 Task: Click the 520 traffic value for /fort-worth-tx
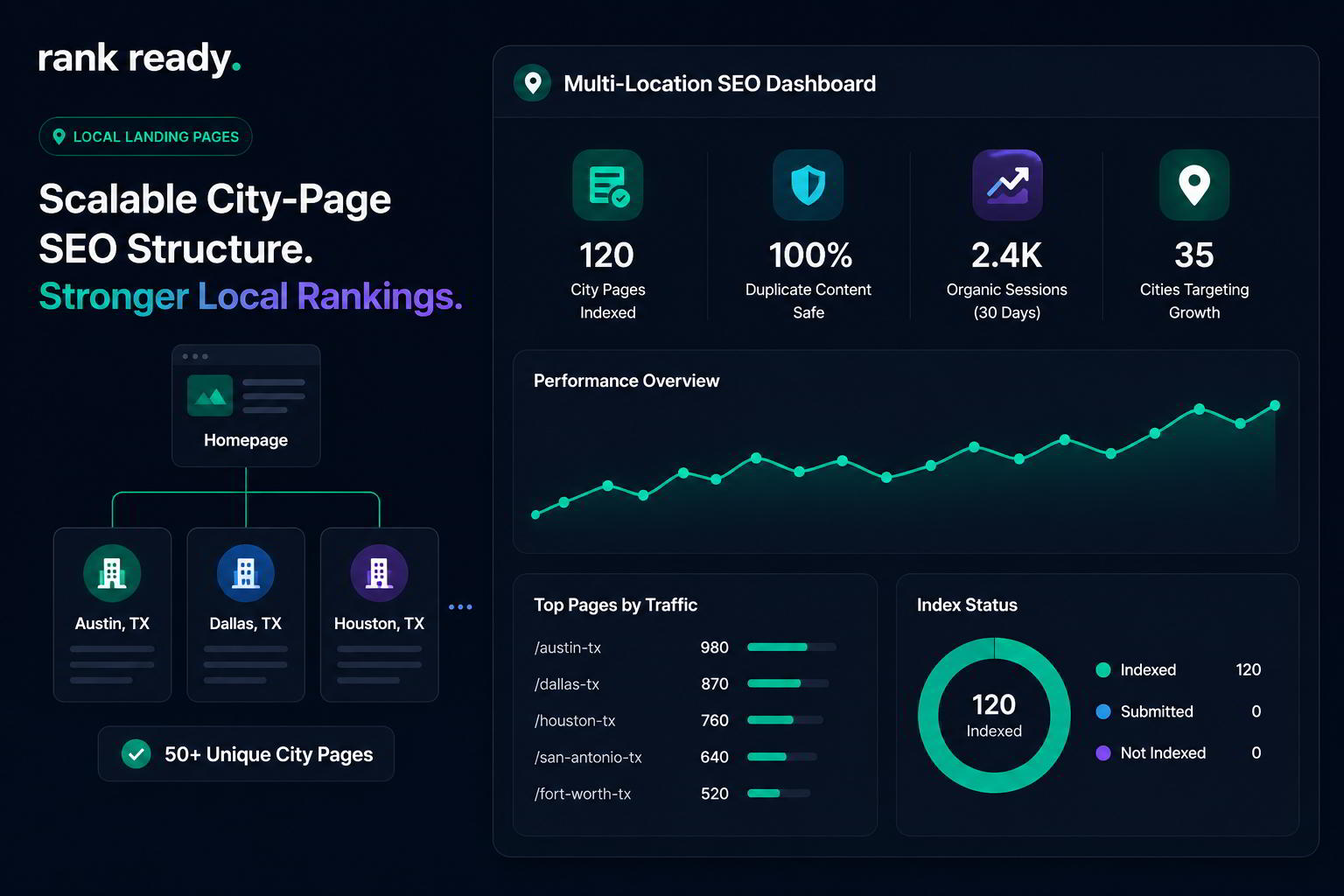tap(714, 794)
